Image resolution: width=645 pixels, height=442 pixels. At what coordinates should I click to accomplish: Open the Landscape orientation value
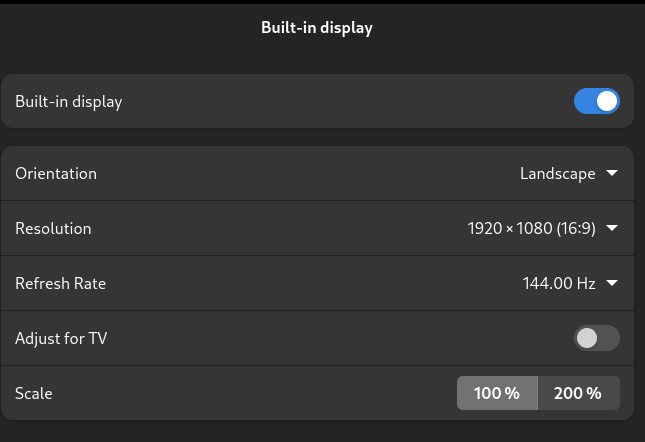(x=557, y=173)
